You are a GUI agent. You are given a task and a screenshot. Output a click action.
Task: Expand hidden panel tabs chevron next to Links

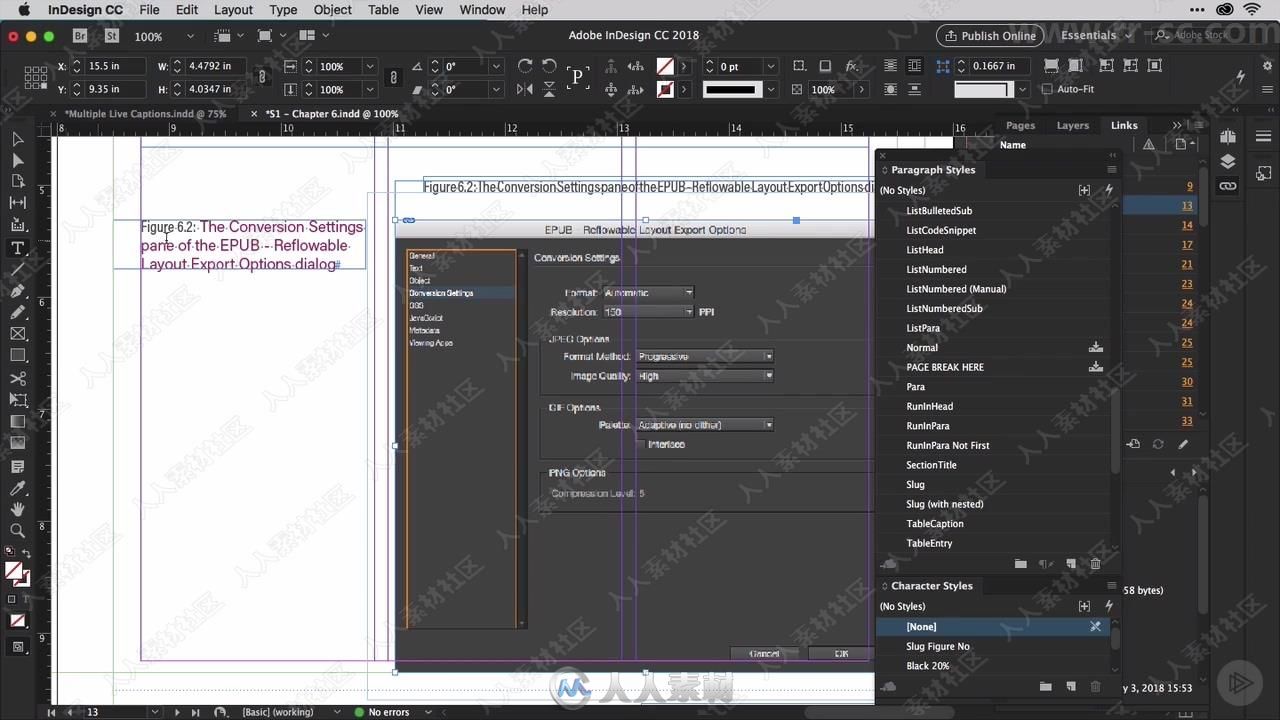[x=1177, y=125]
